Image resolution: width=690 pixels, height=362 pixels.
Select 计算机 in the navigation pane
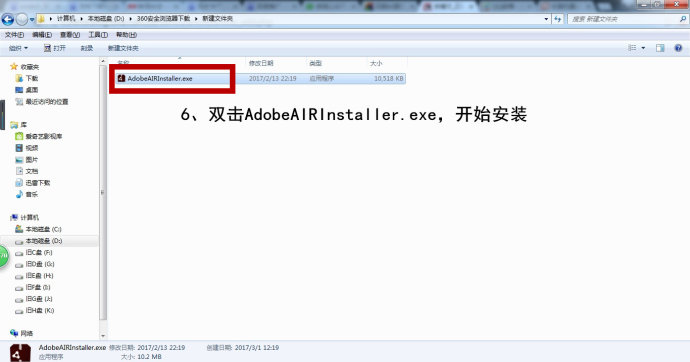click(x=29, y=218)
